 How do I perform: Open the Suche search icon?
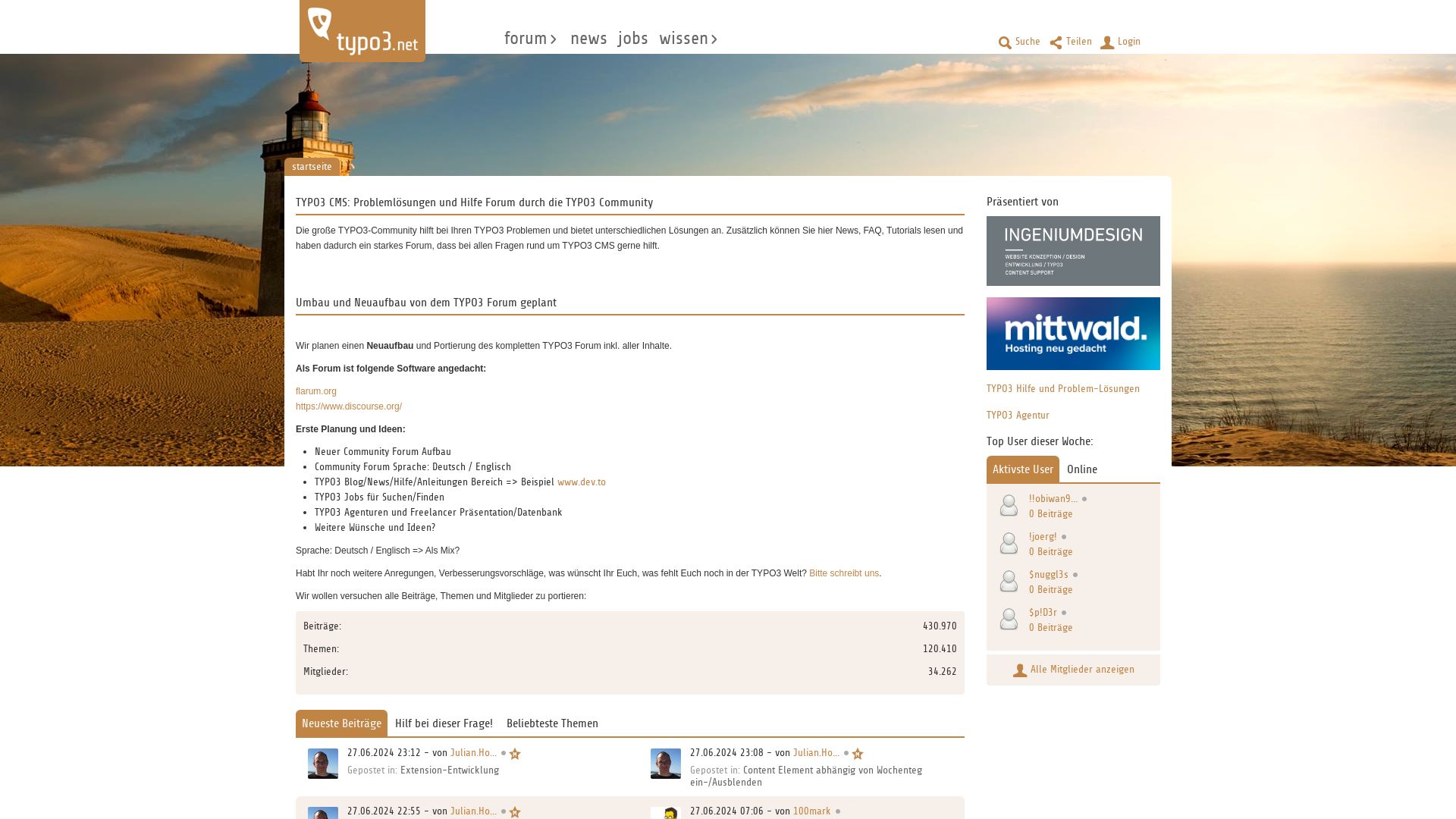point(1005,42)
